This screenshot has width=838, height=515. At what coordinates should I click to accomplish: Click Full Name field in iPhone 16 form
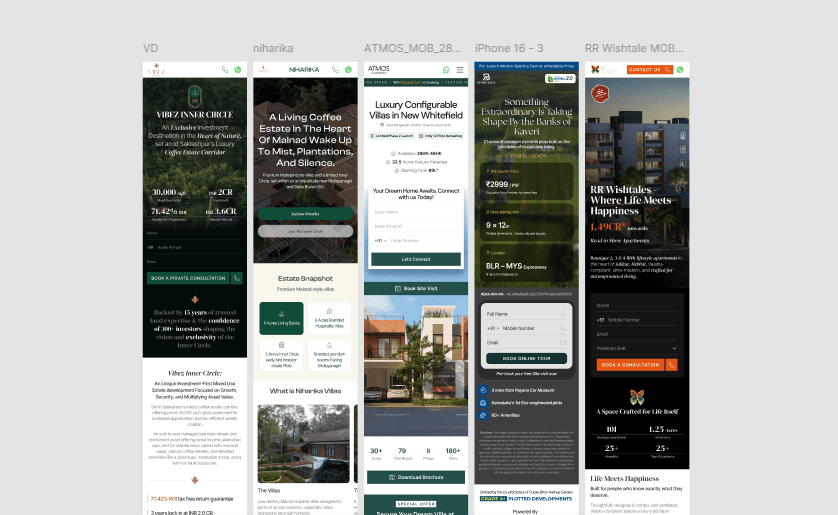click(x=526, y=314)
